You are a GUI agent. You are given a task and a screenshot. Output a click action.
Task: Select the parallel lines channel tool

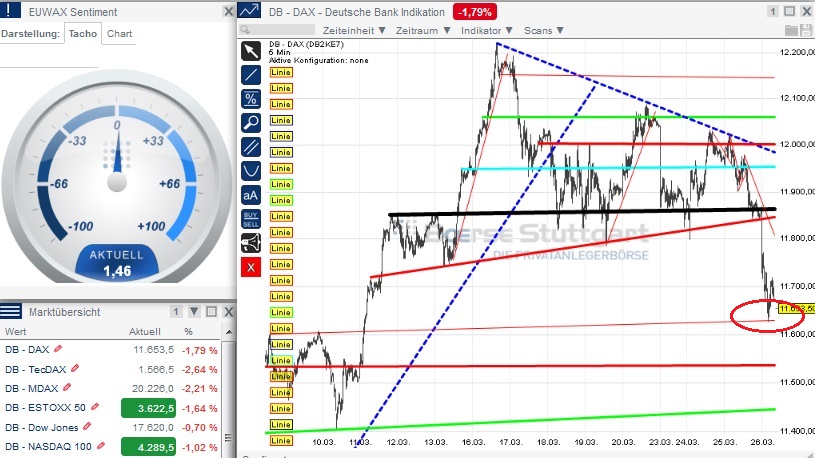click(251, 147)
